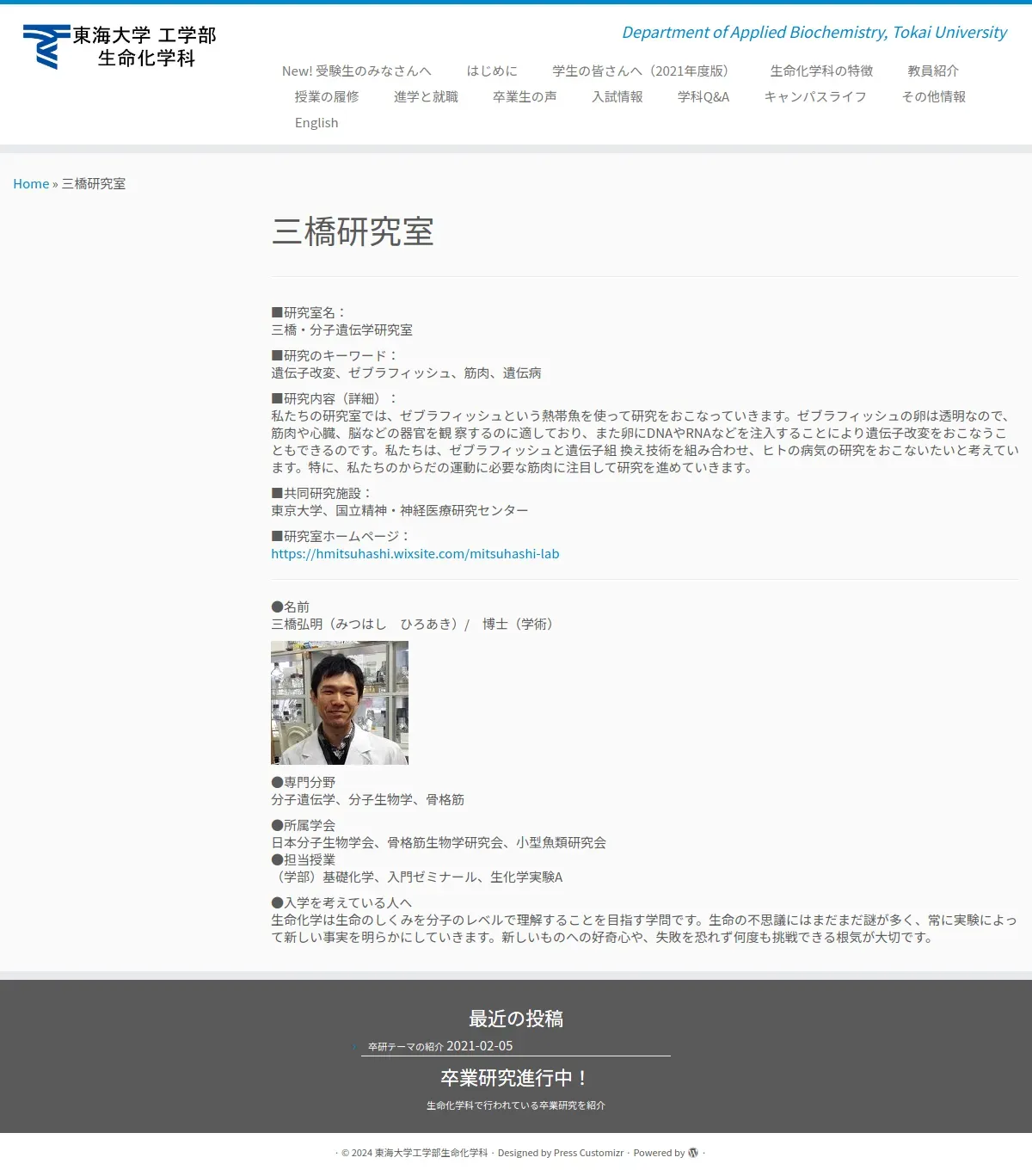Click the text 日本分子生物学会、骨格筋生物学研究会、小型魚類研究会

[439, 843]
